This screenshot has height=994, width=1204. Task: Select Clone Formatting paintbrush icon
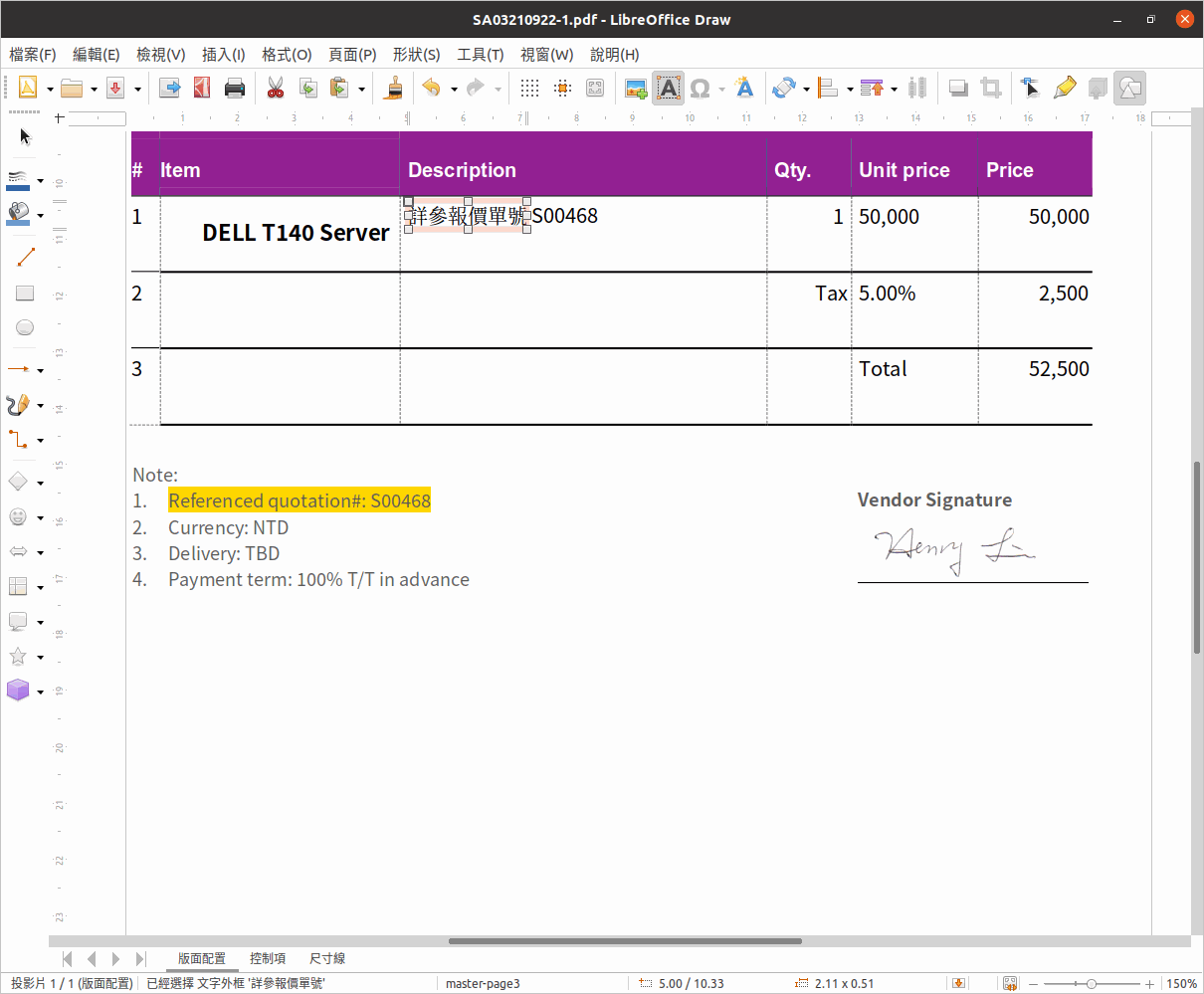point(394,89)
